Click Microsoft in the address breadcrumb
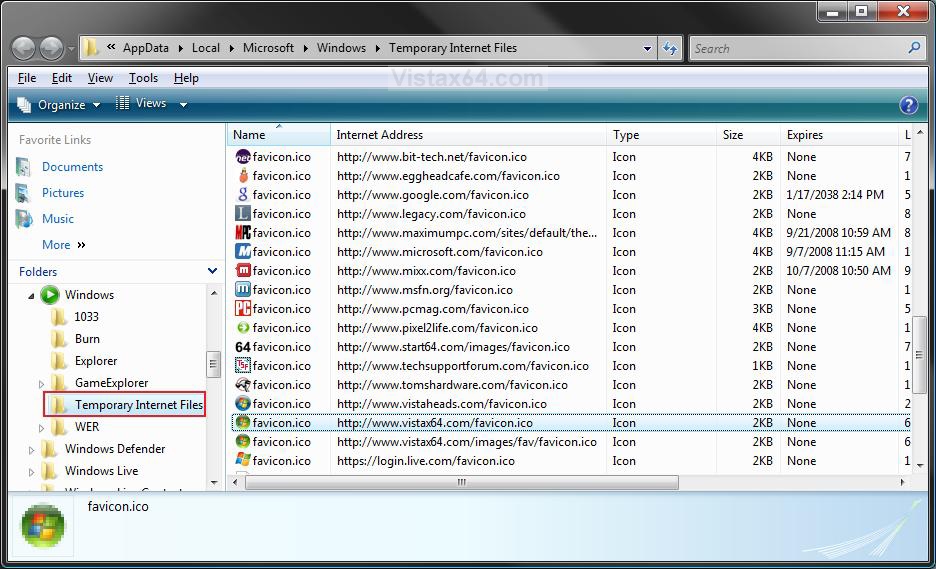The width and height of the screenshot is (936, 569). pyautogui.click(x=268, y=48)
